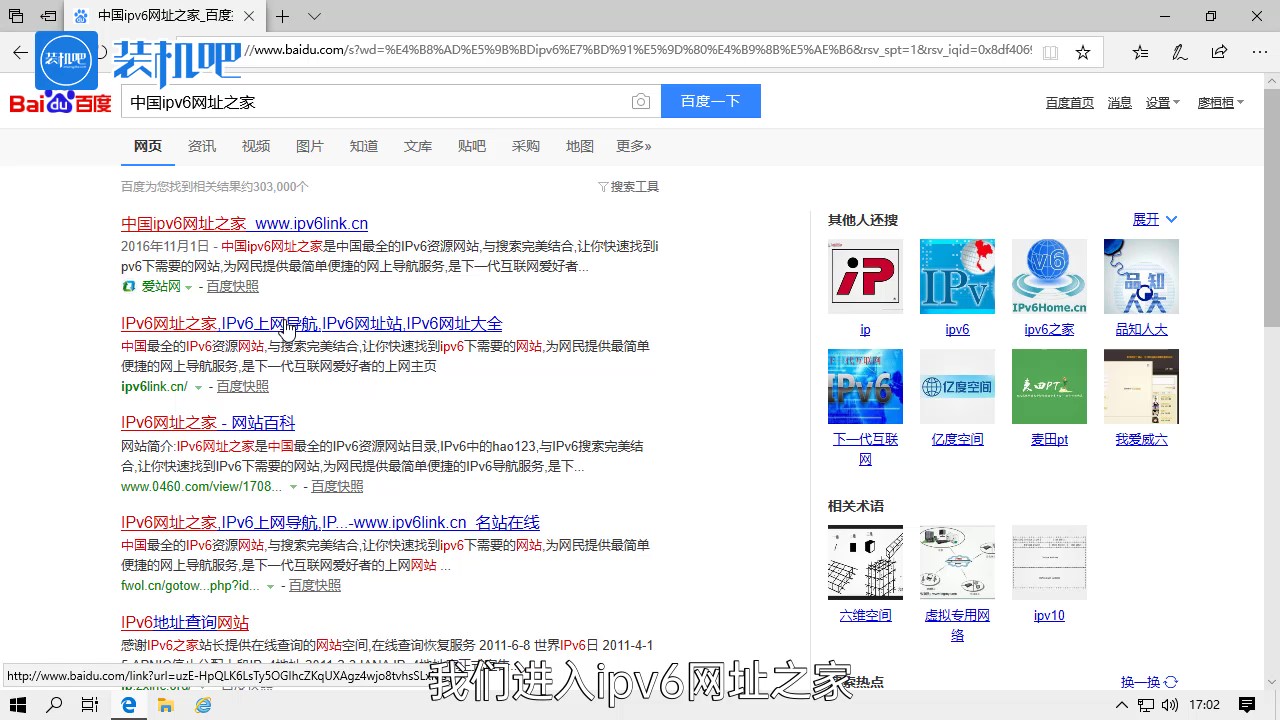Switch to the 图片 search tab
The image size is (1280, 720).
310,146
